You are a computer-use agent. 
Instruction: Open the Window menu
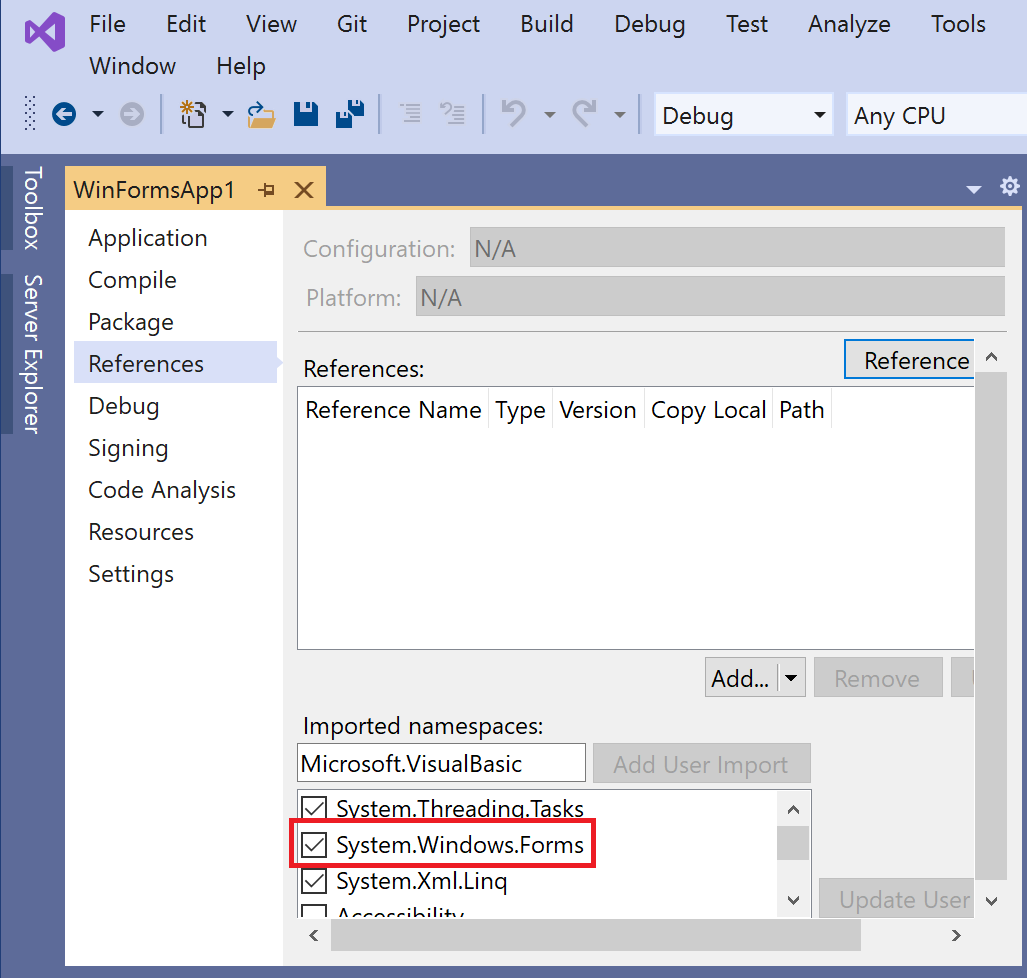click(x=132, y=66)
